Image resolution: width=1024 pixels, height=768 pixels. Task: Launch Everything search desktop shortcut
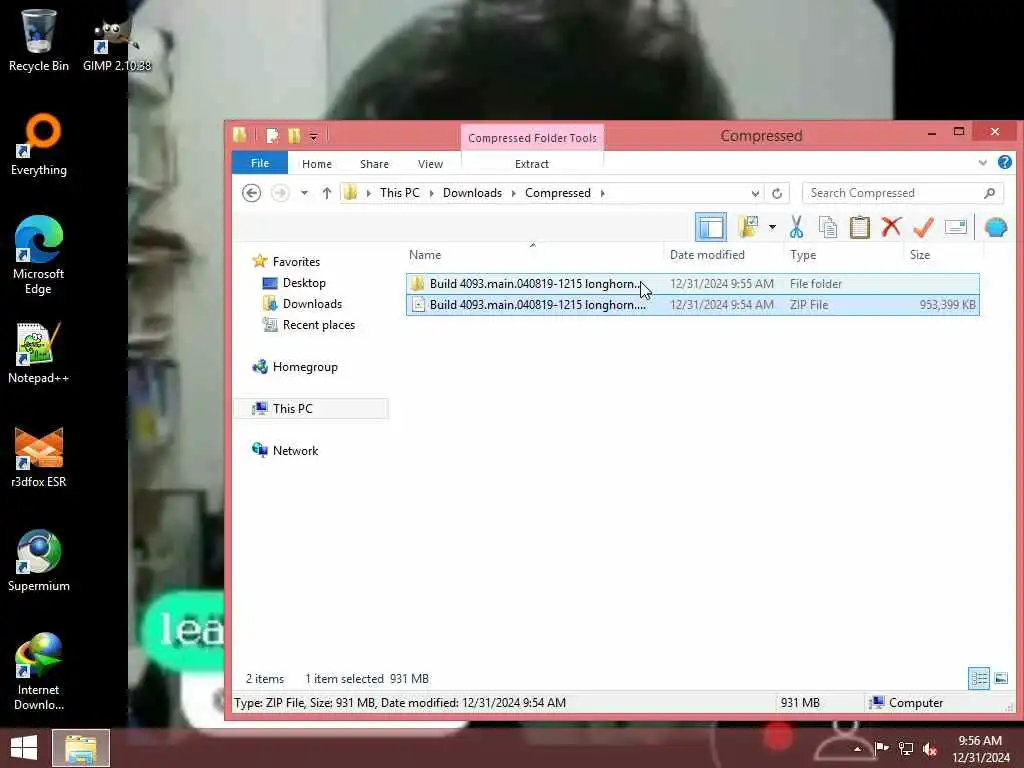(39, 145)
